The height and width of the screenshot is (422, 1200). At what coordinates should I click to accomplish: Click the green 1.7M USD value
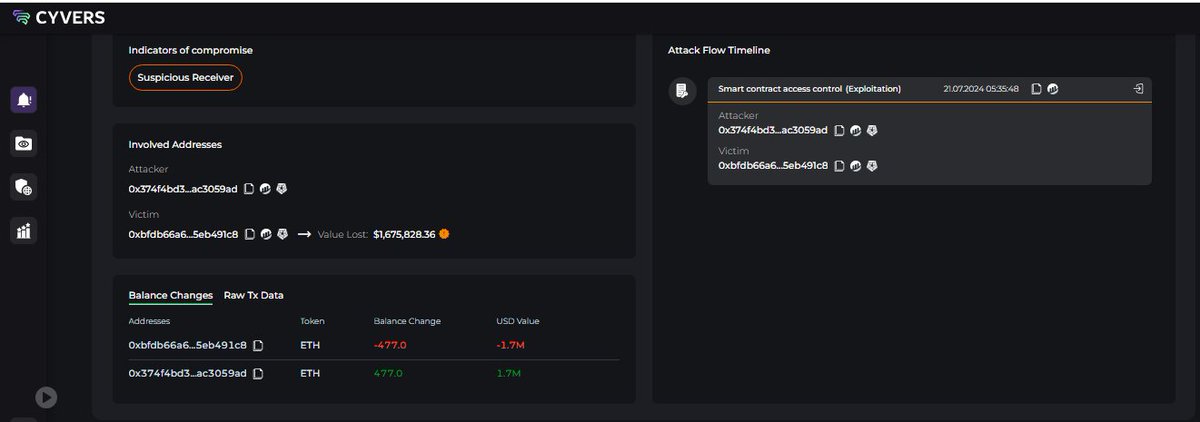[x=508, y=373]
